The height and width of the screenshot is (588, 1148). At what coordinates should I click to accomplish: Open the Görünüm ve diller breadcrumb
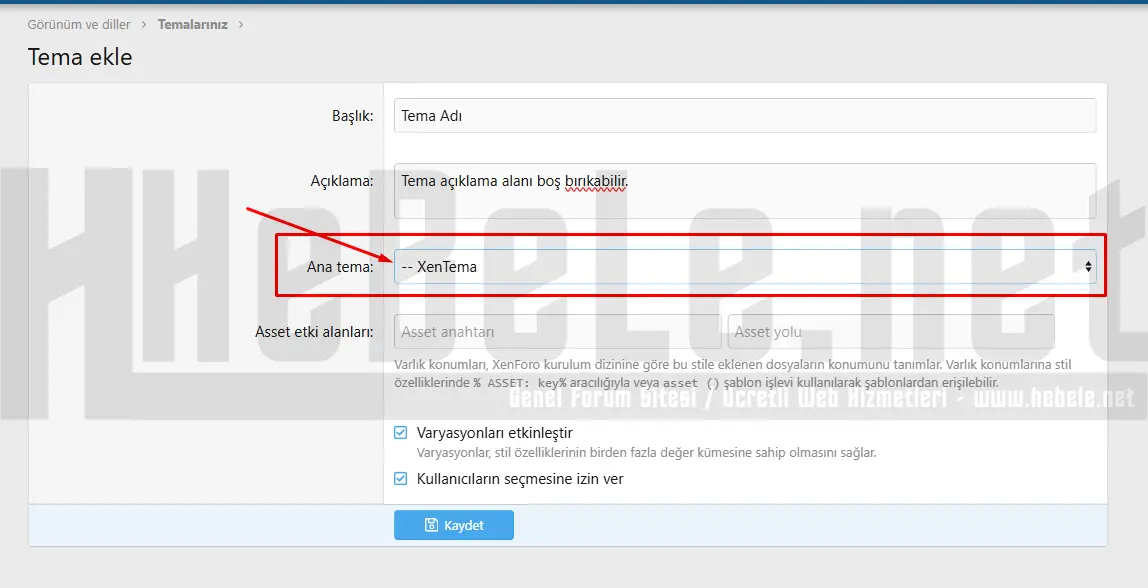click(79, 24)
